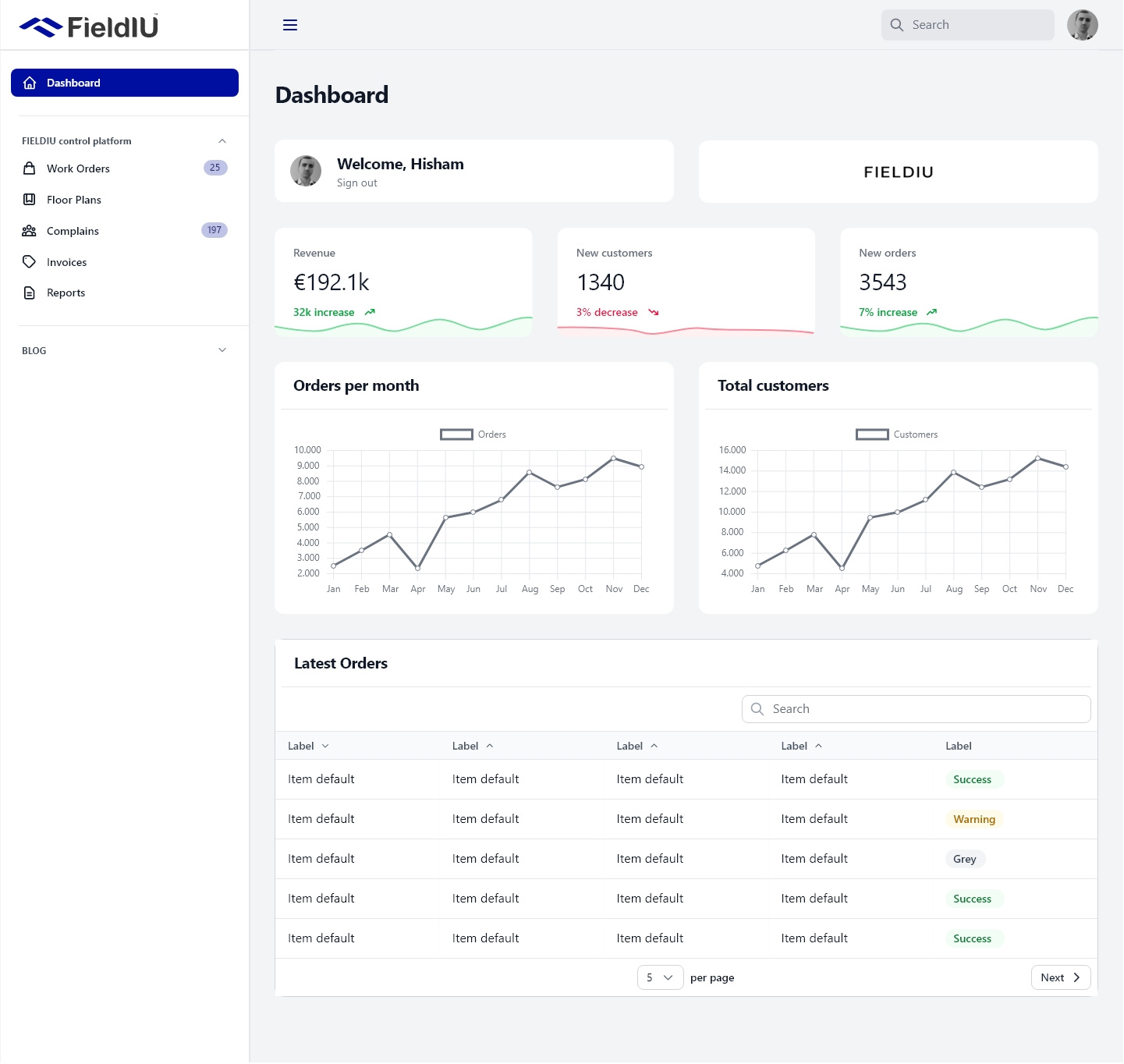The image size is (1124, 1064).
Task: Click the Sign out link
Action: click(356, 183)
